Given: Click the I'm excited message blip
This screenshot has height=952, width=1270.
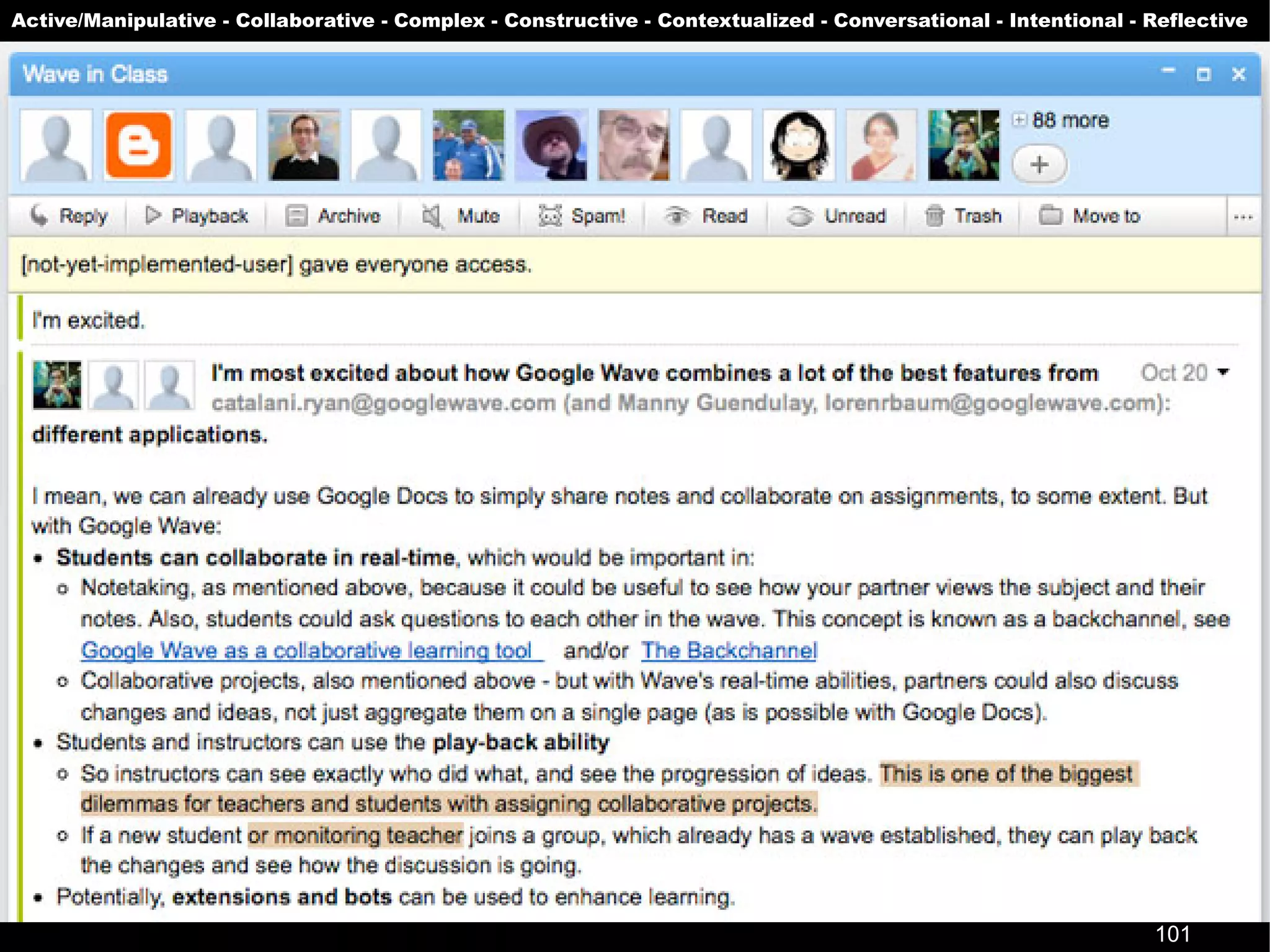Looking at the screenshot, I should click(x=88, y=320).
